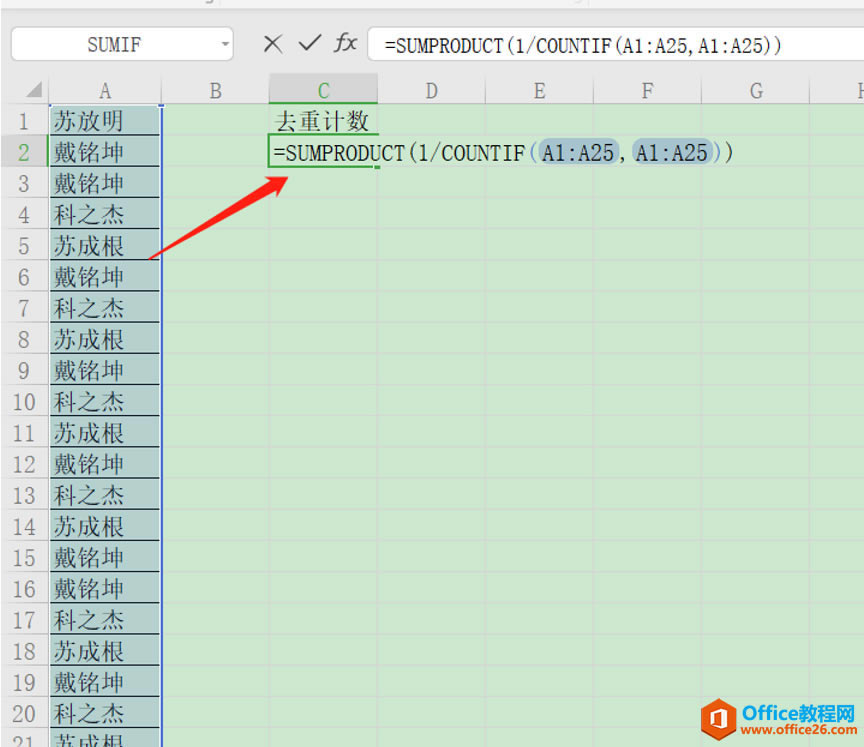Click first highlighted A1:A25 range reference

coord(577,152)
